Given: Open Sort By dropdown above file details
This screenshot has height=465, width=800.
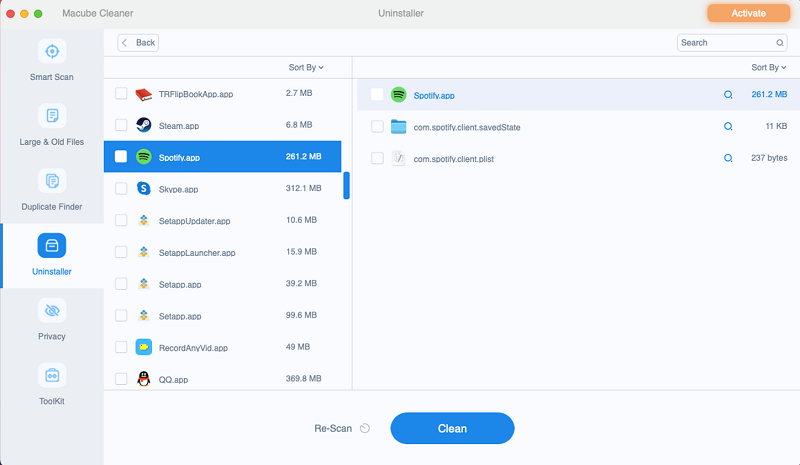Looking at the screenshot, I should click(x=769, y=67).
